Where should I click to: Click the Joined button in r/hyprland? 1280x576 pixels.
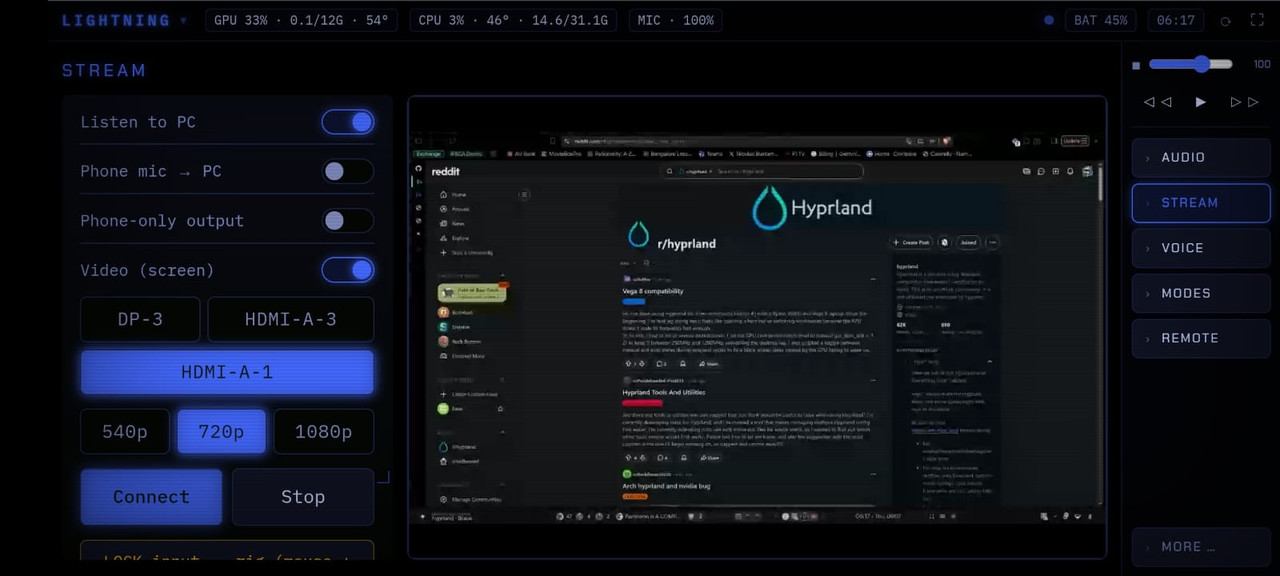pos(968,242)
